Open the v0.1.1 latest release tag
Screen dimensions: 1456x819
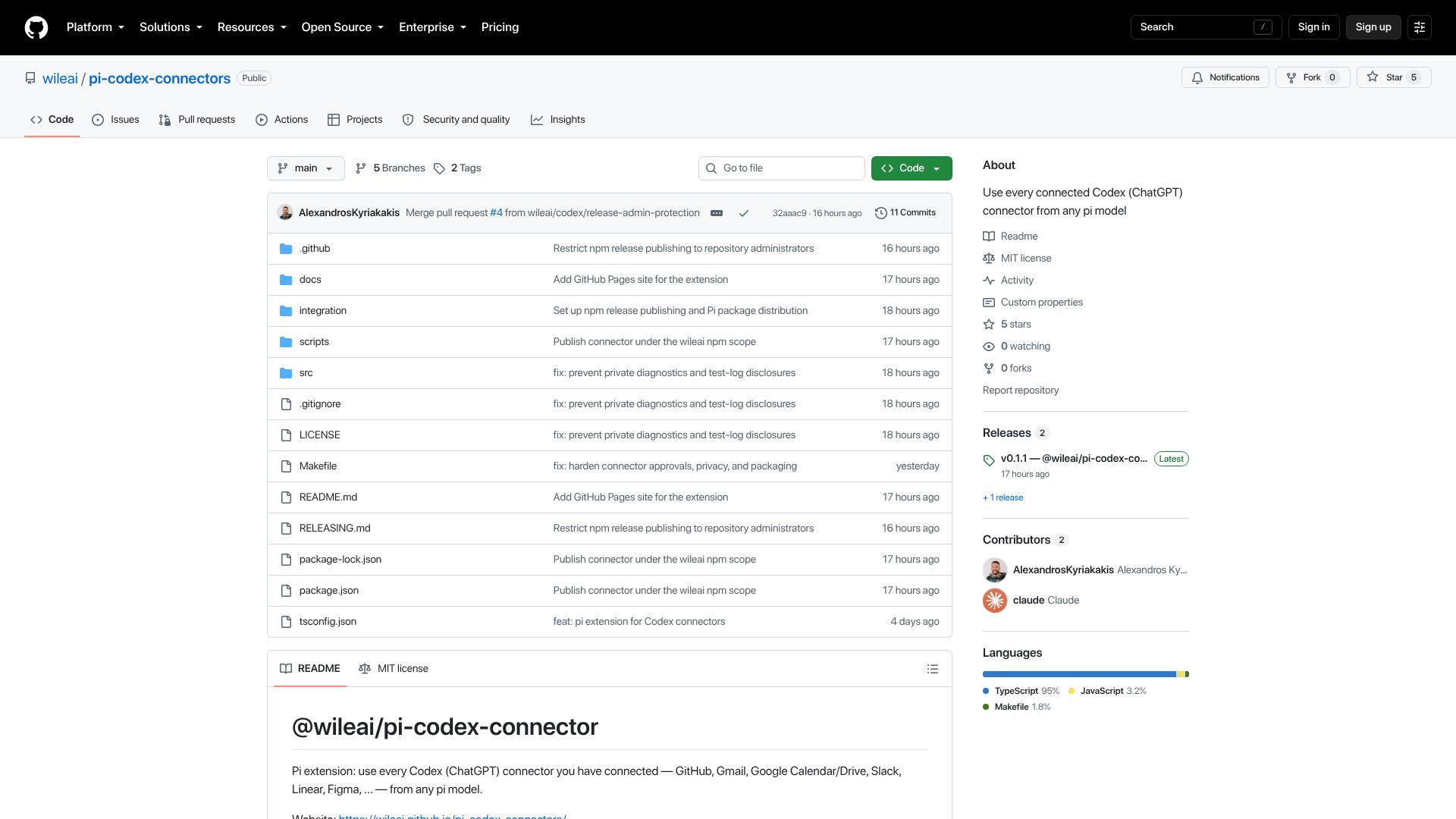[1074, 459]
